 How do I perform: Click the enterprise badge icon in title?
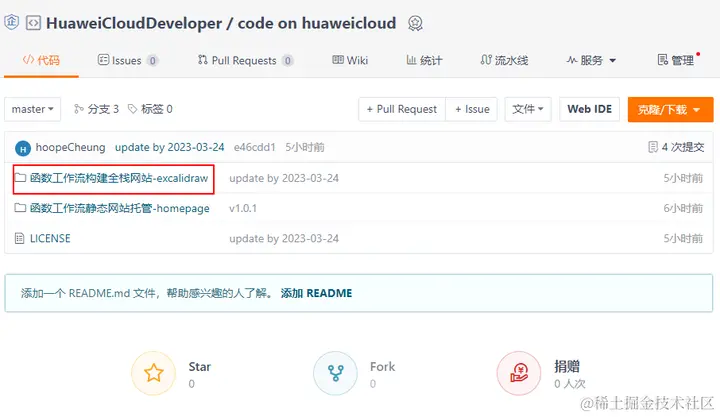pyautogui.click(x=11, y=22)
